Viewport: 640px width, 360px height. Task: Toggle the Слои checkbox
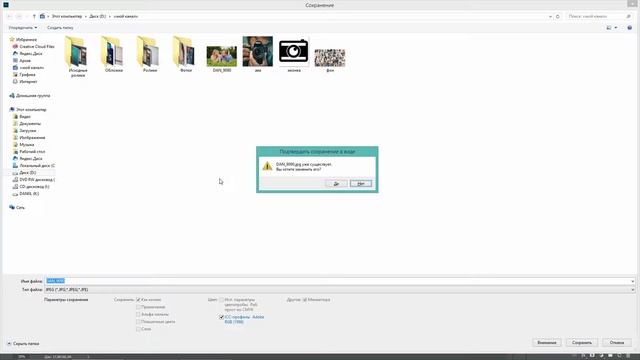point(138,329)
